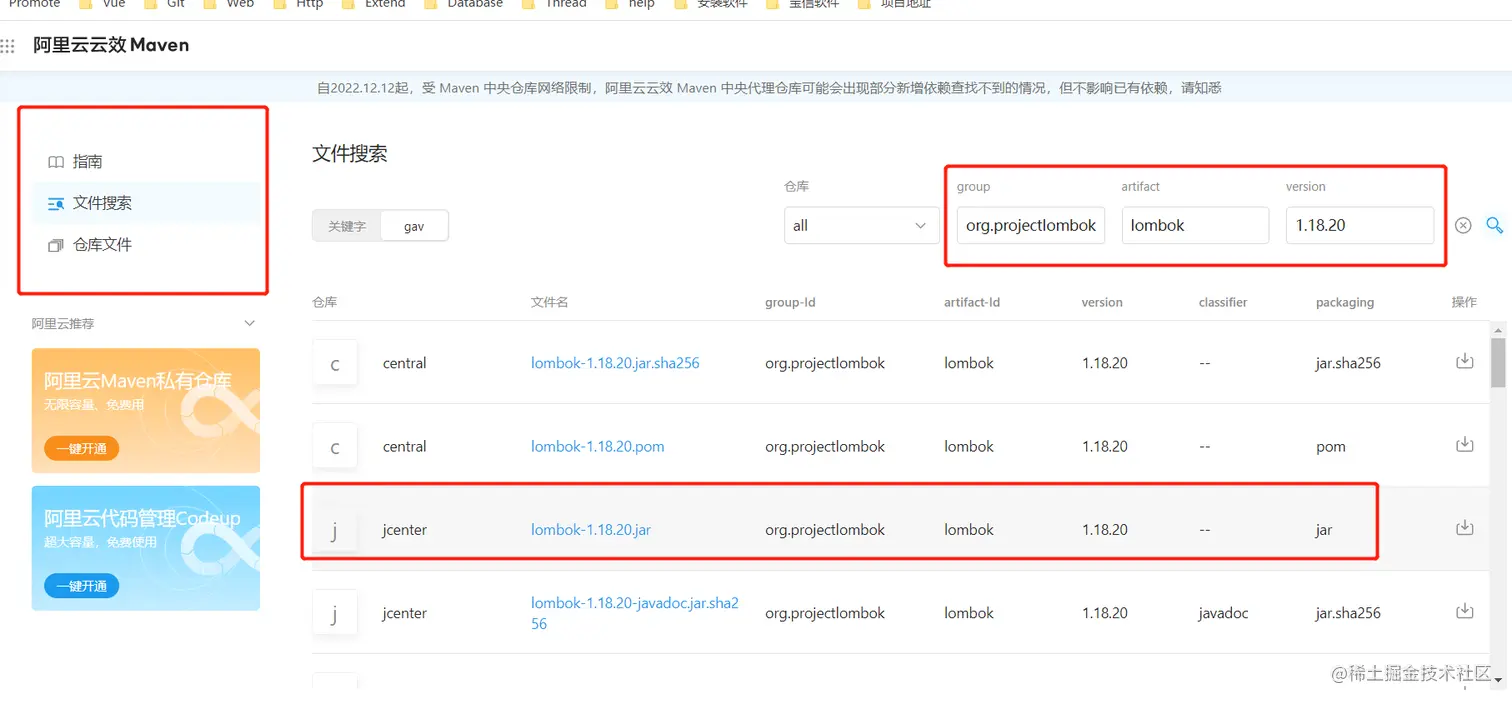Open the lombok-1.18.20.pom link

[597, 446]
